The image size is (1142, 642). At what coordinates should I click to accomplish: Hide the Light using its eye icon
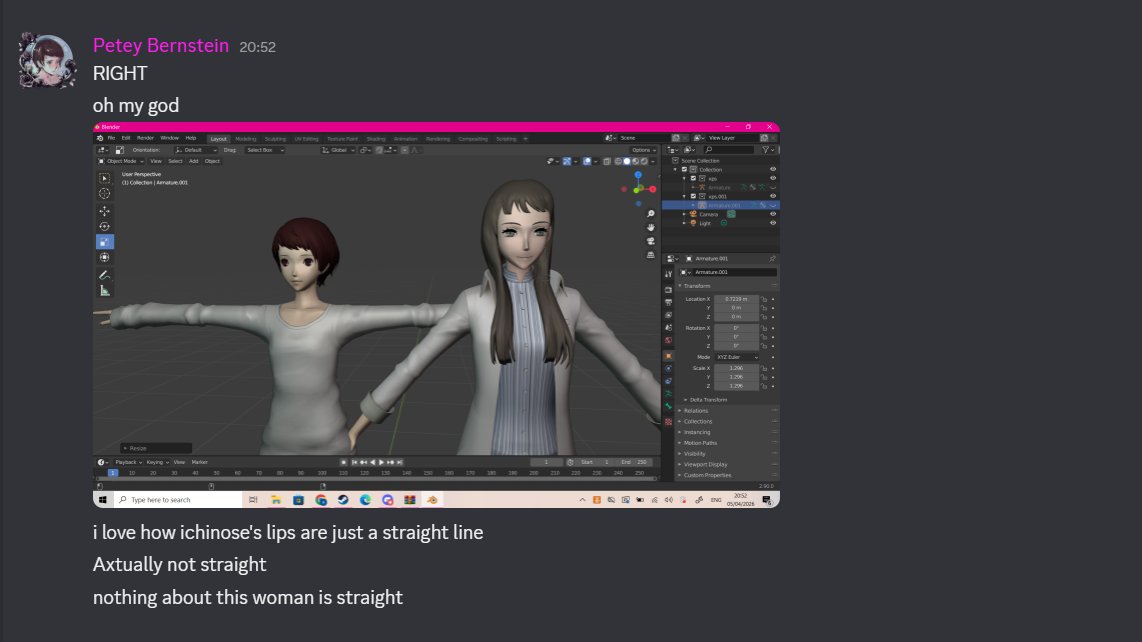click(x=773, y=223)
